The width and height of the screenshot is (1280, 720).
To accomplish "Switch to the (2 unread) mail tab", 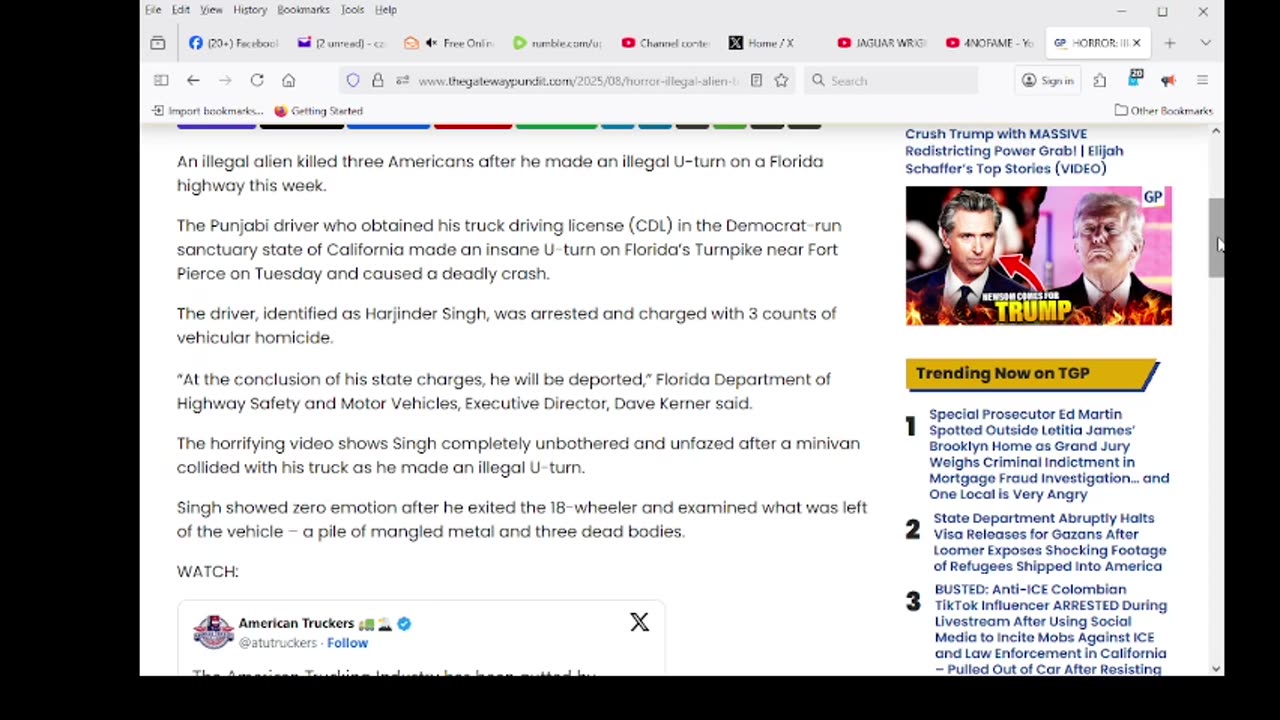I will point(341,43).
